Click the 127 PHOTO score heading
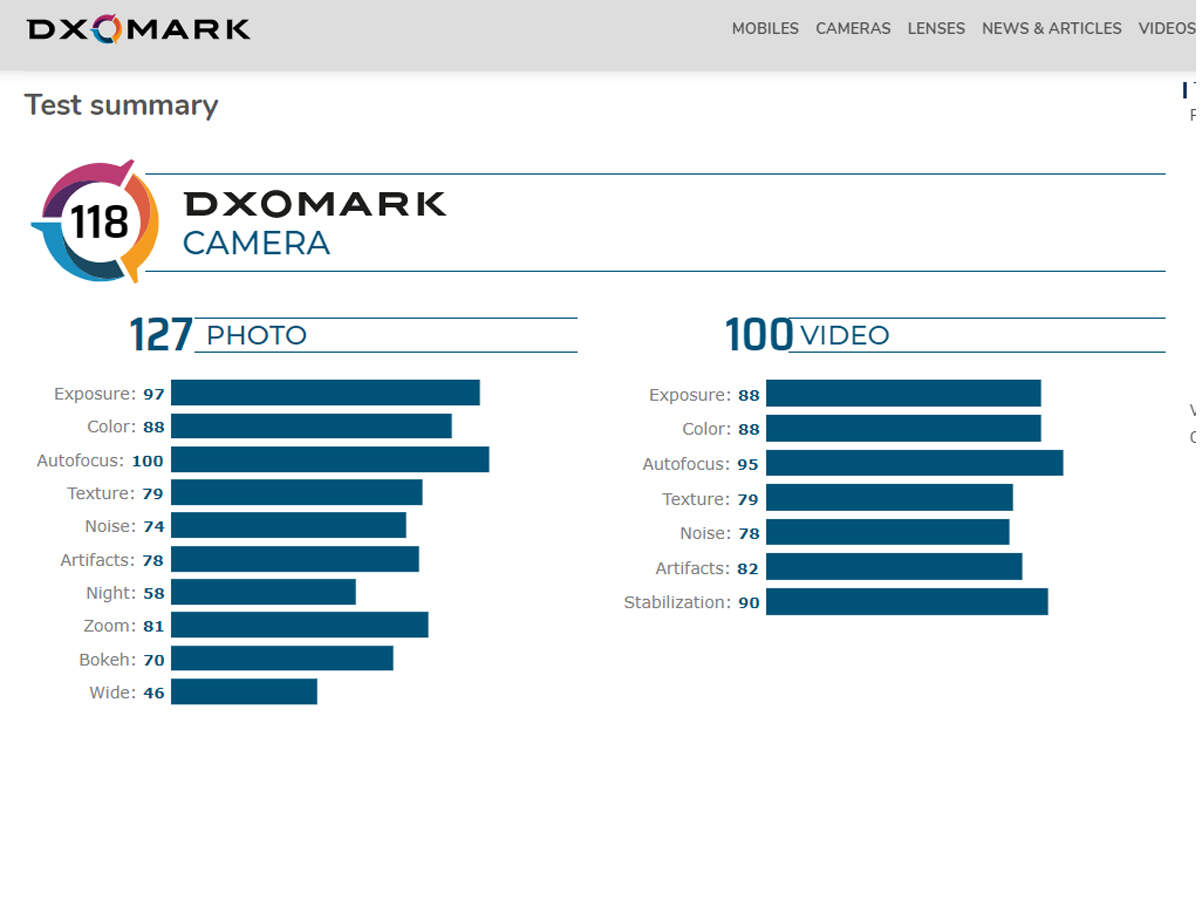Image resolution: width=1200 pixels, height=900 pixels. tap(218, 334)
